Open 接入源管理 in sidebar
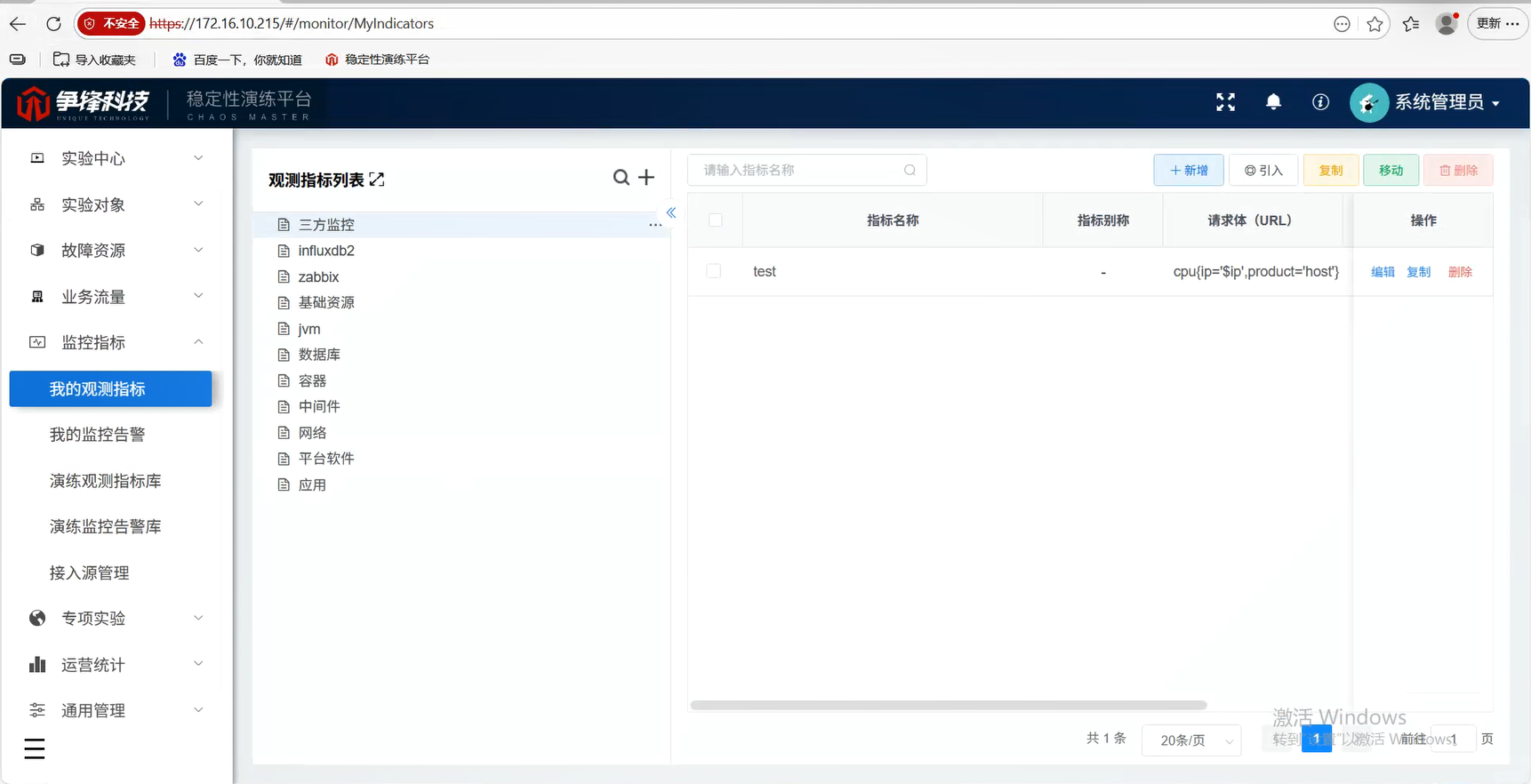 [x=89, y=573]
